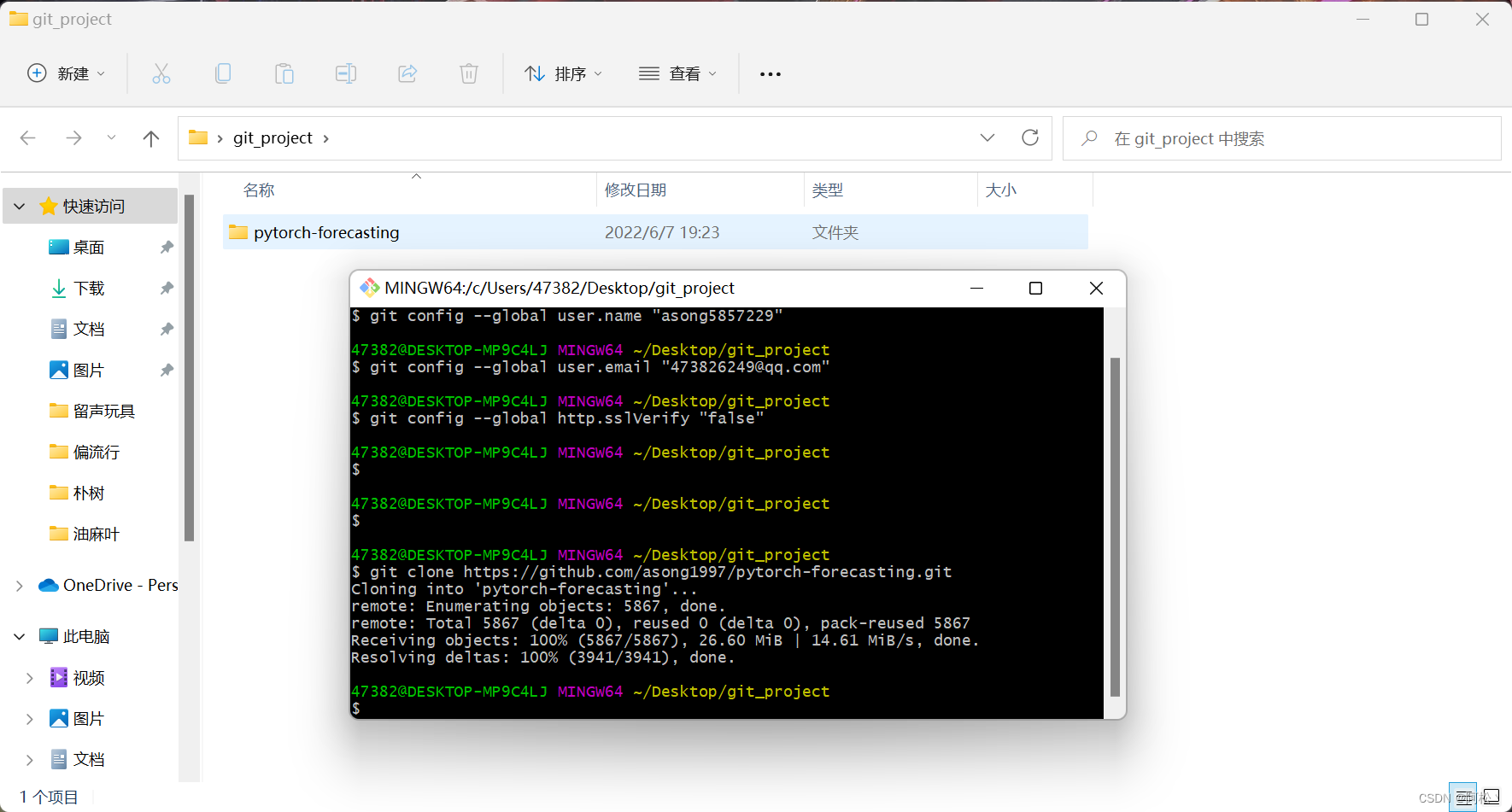
Task: Click the search box for git_project
Action: coord(1281,138)
